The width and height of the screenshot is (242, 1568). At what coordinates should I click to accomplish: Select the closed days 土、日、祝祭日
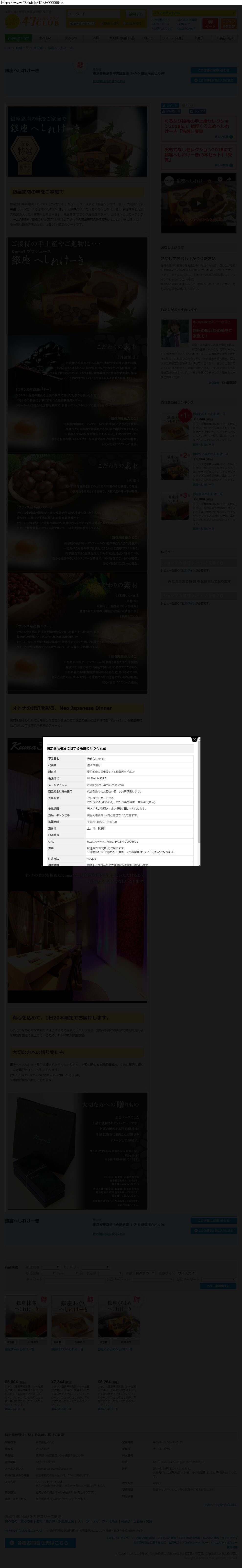(97, 828)
